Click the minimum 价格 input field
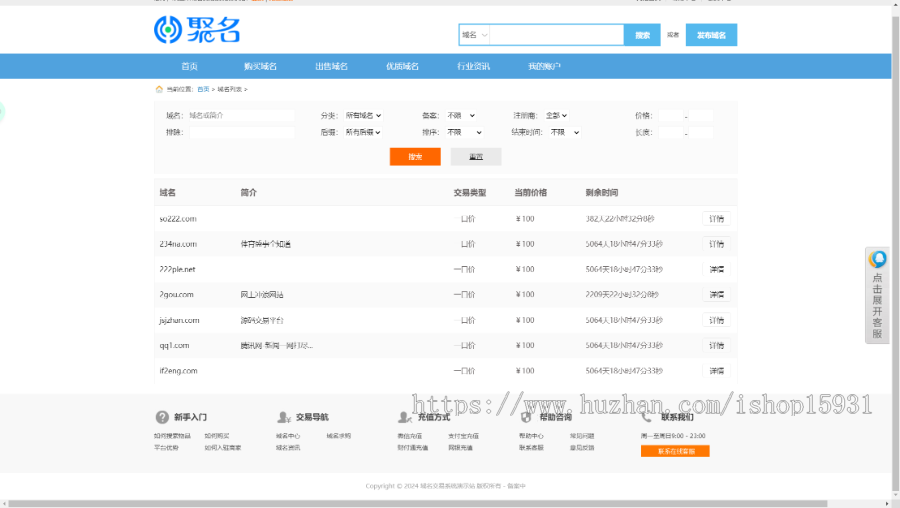This screenshot has width=900, height=508. click(x=670, y=115)
